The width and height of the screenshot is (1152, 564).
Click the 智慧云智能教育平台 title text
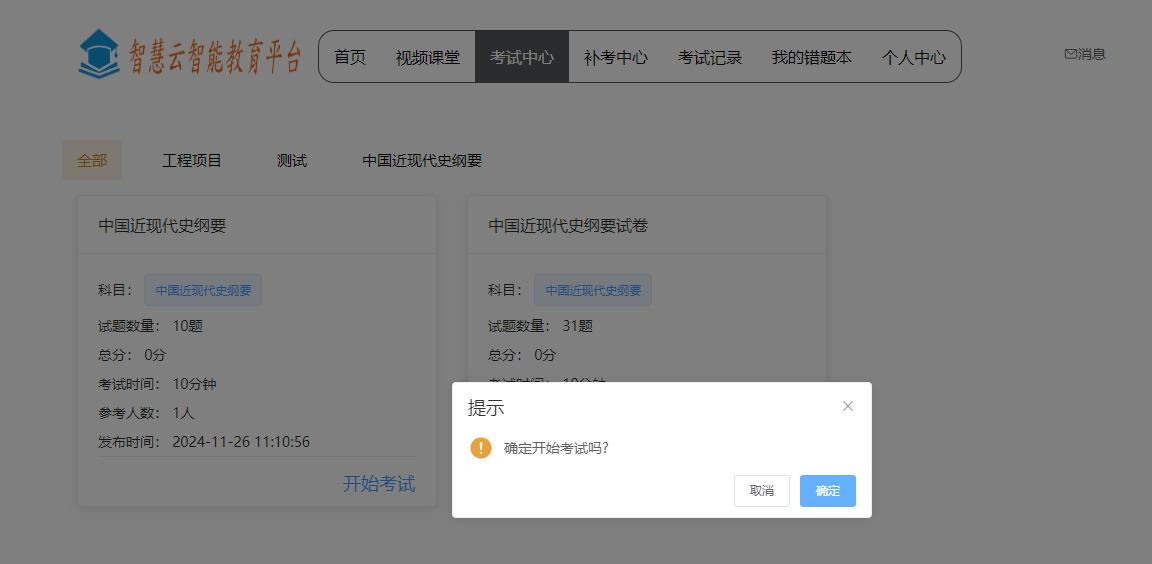click(x=215, y=57)
